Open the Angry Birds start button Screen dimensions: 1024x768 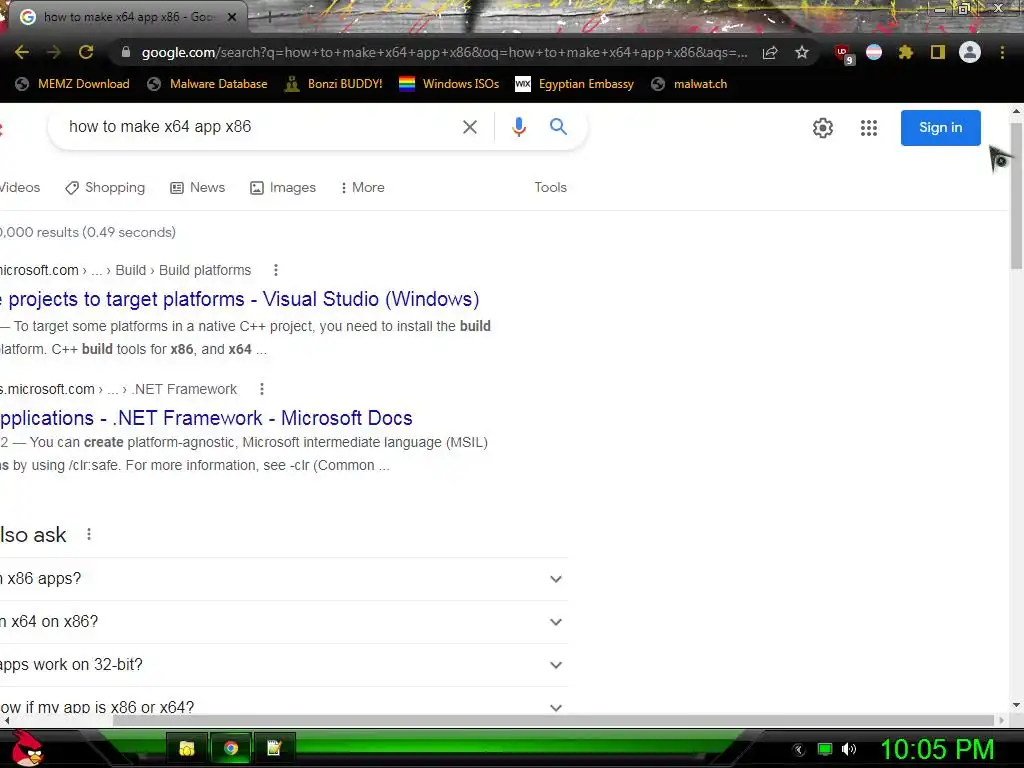[27, 748]
